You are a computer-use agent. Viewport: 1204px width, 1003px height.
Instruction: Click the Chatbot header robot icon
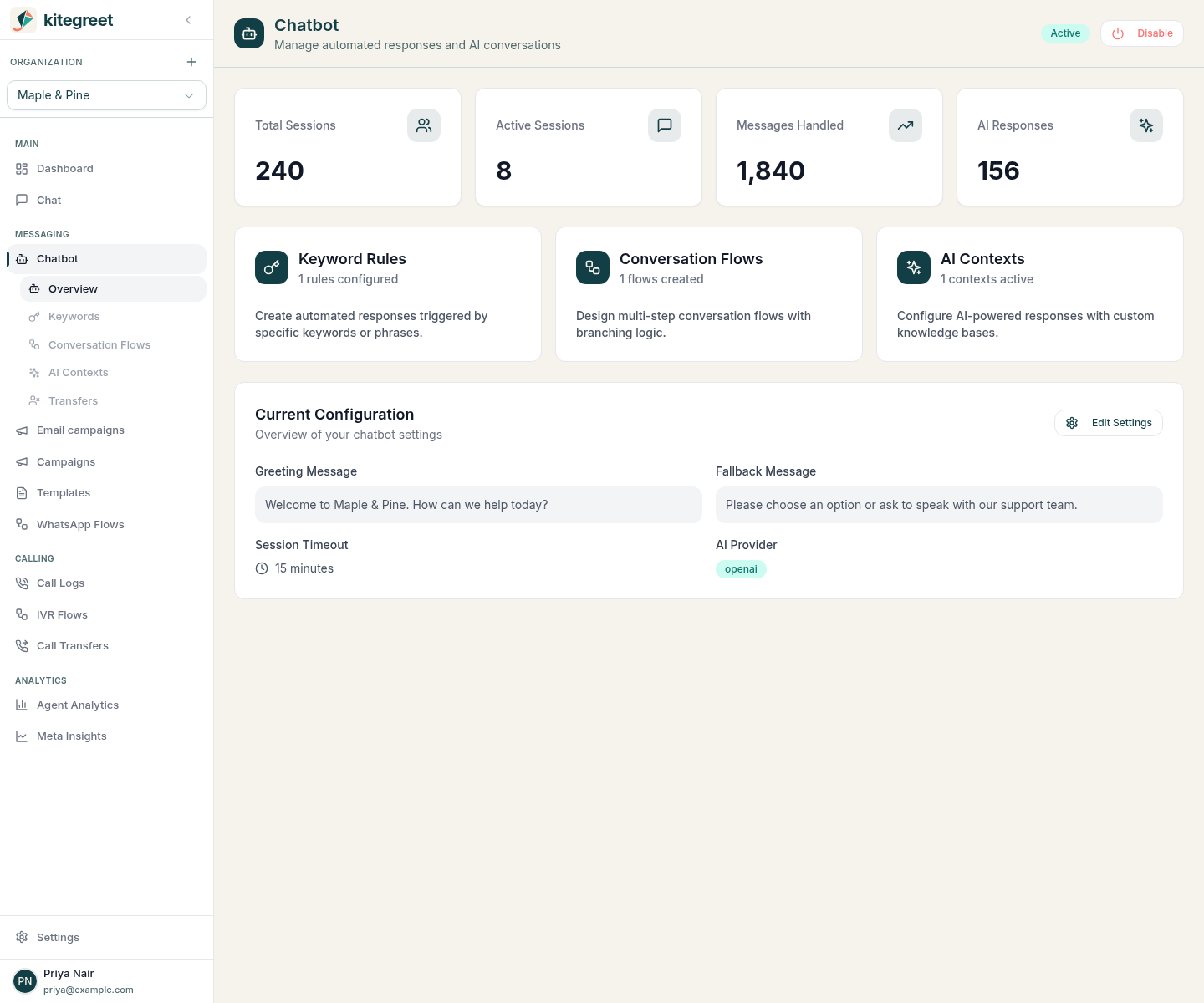[249, 33]
